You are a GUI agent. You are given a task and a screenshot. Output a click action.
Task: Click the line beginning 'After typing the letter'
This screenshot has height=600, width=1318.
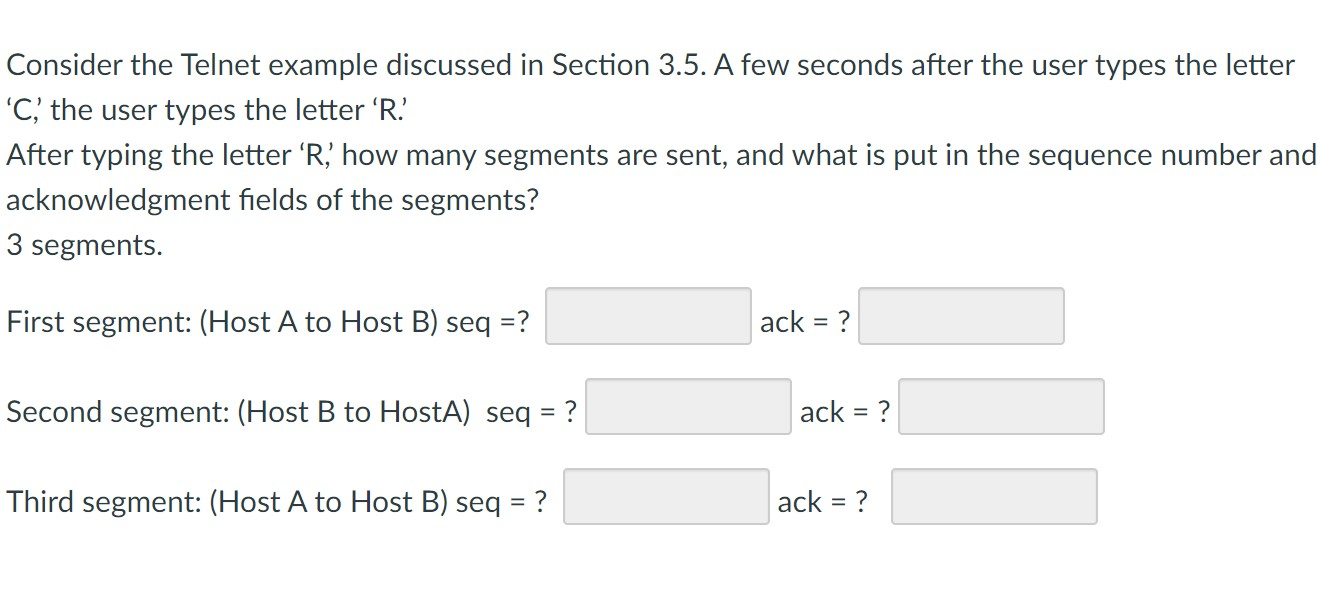(661, 156)
